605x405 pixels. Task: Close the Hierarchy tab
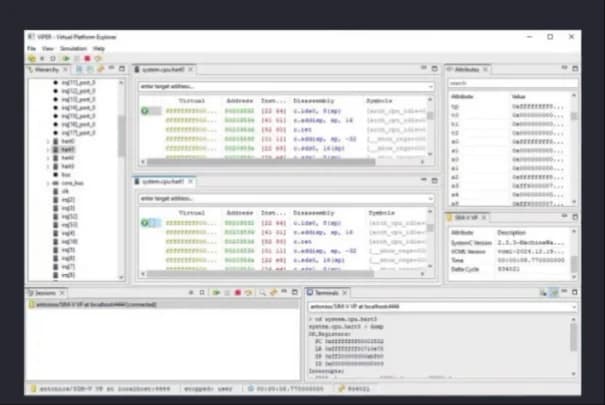(65, 69)
